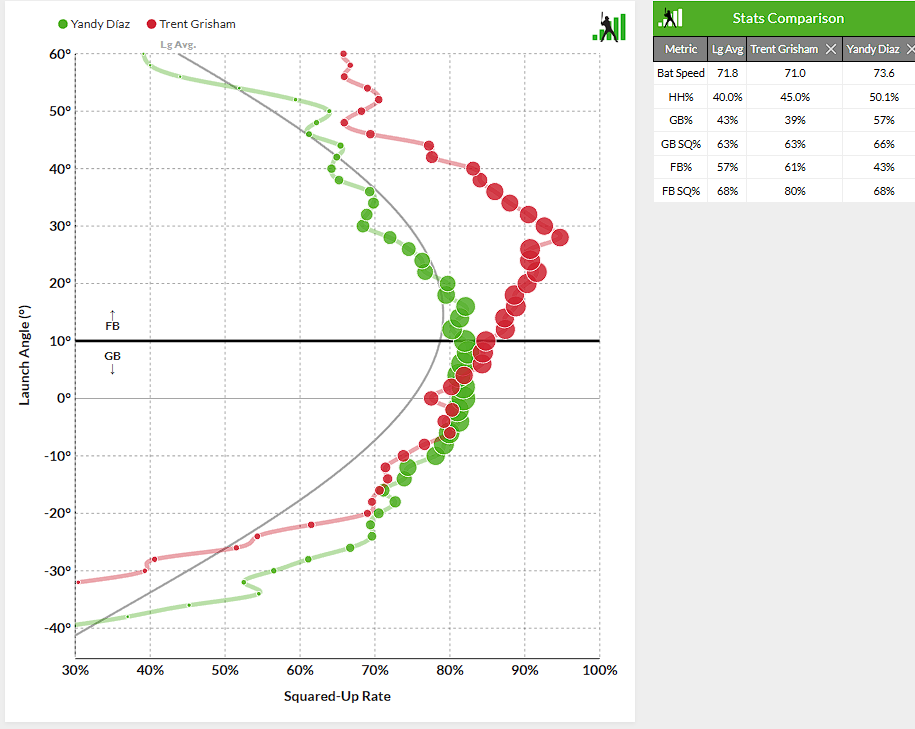Click the green Yandy Díaz legend dot
915x729 pixels.
tap(63, 24)
